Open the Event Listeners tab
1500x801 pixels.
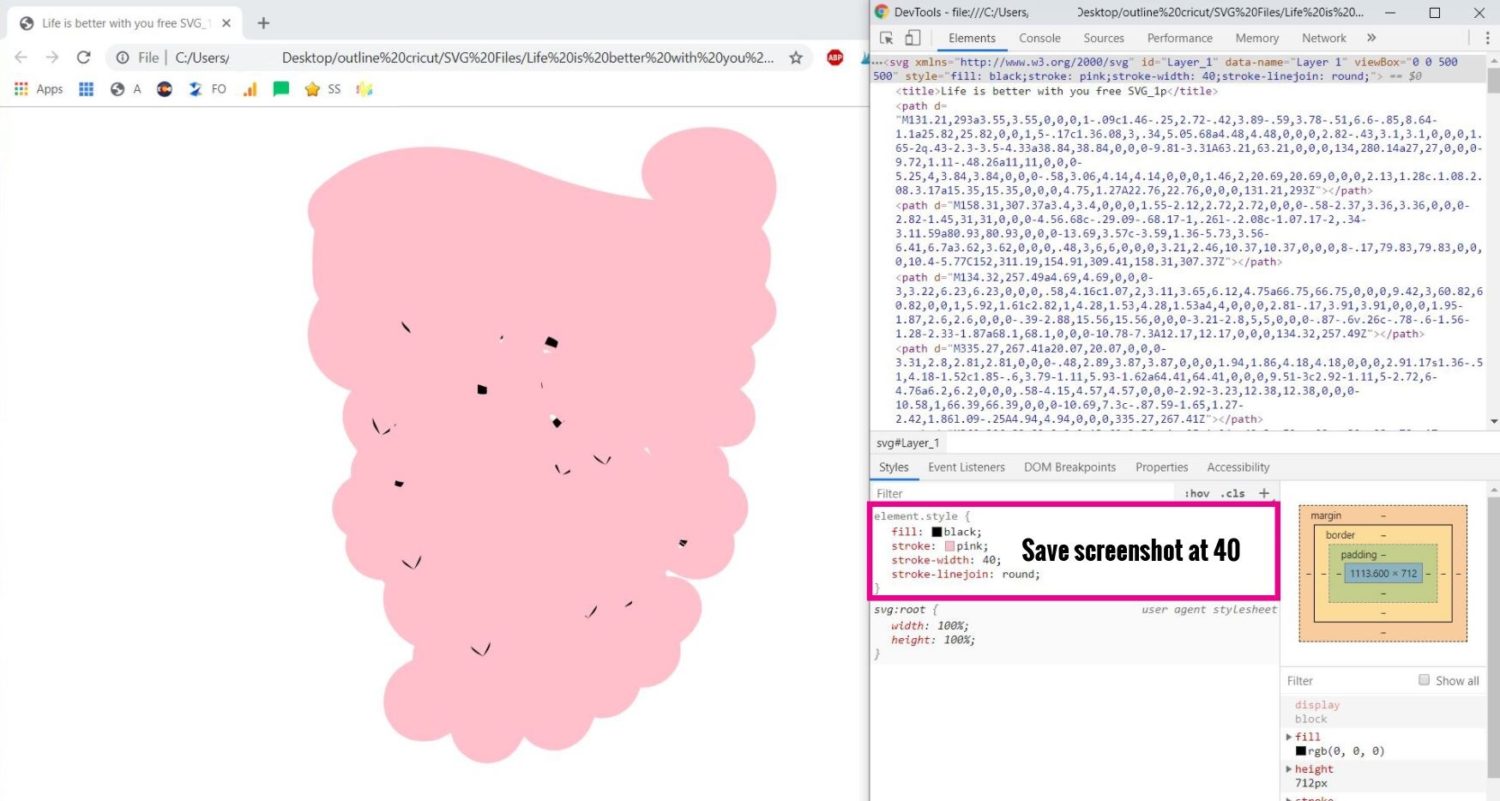pos(966,467)
